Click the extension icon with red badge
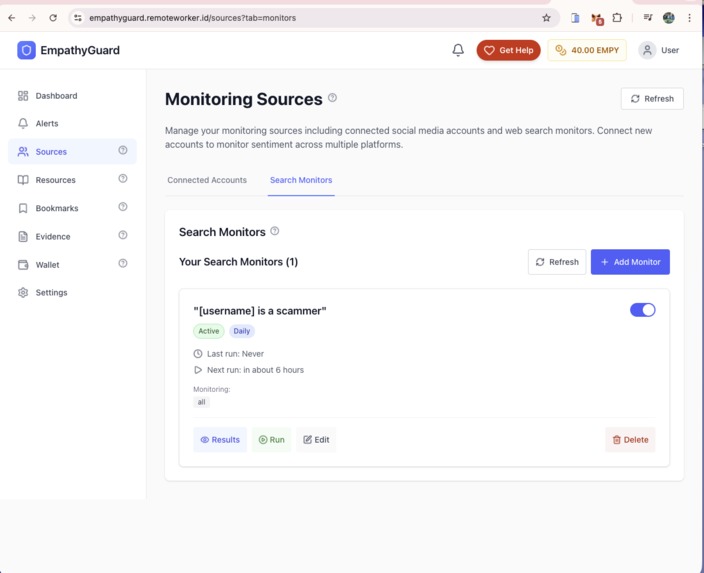Screen dimensions: 704x573 point(596,18)
